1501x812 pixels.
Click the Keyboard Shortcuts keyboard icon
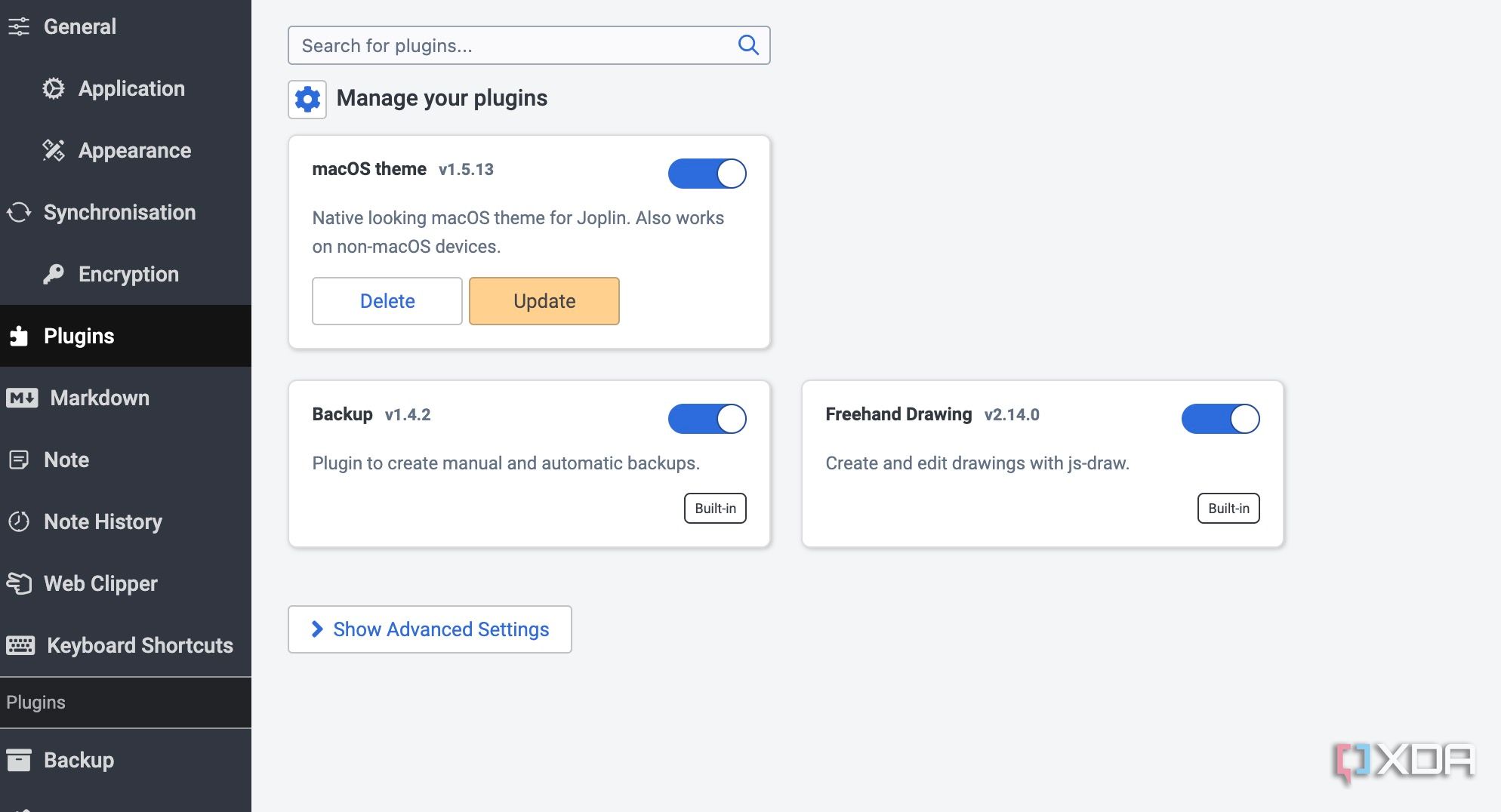(20, 645)
